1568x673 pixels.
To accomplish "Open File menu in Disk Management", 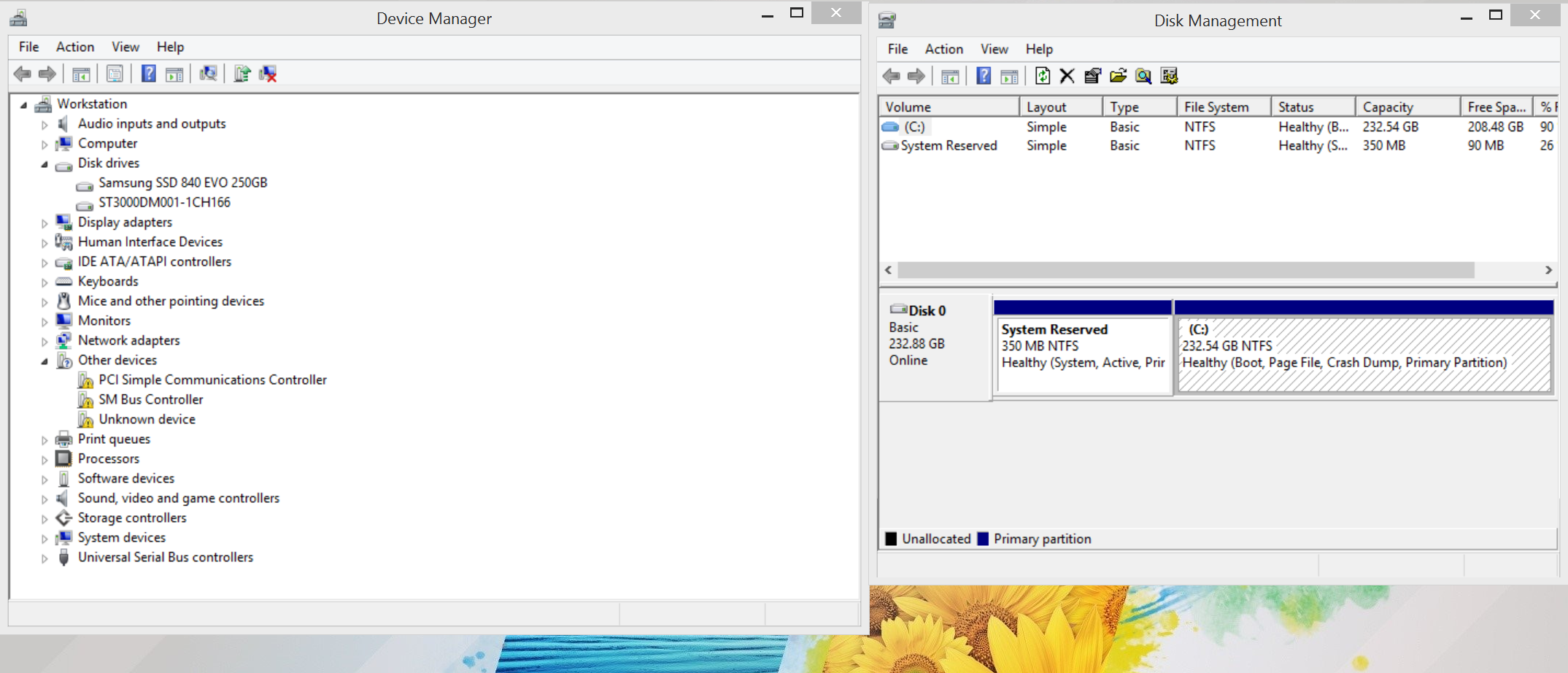I will click(x=898, y=49).
